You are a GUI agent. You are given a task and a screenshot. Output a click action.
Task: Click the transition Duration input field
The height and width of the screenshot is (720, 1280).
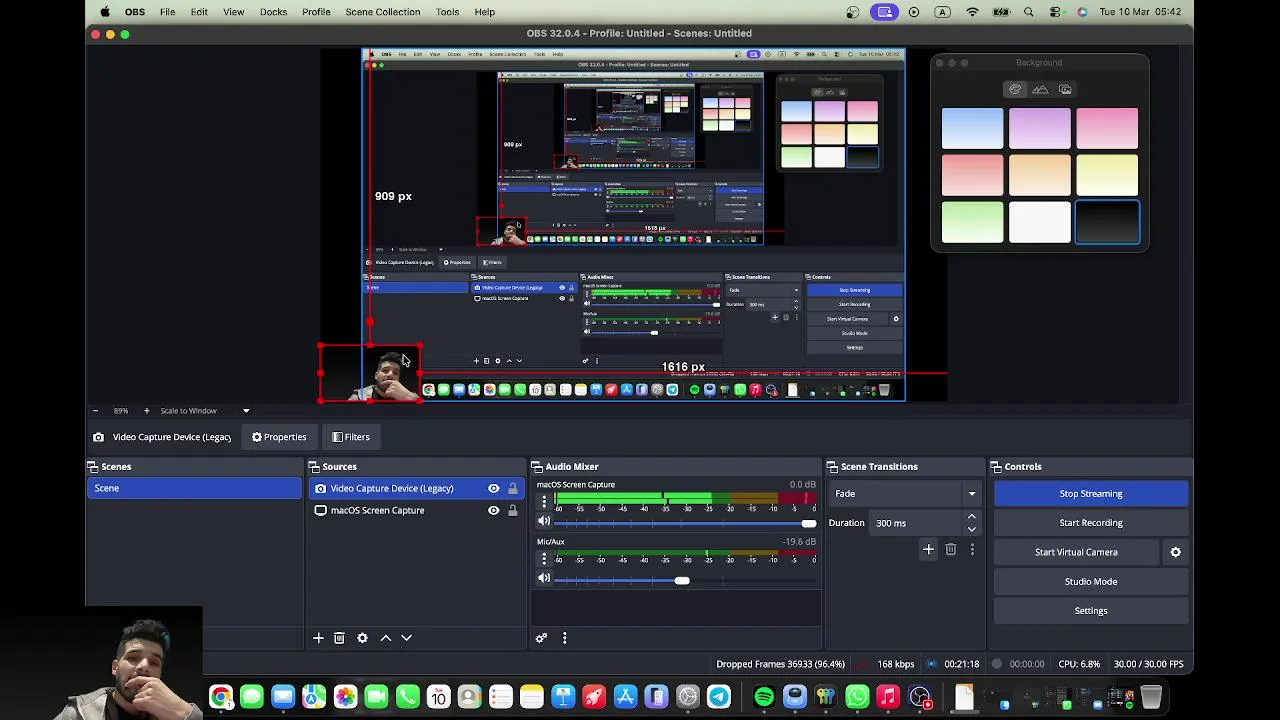[x=915, y=523]
